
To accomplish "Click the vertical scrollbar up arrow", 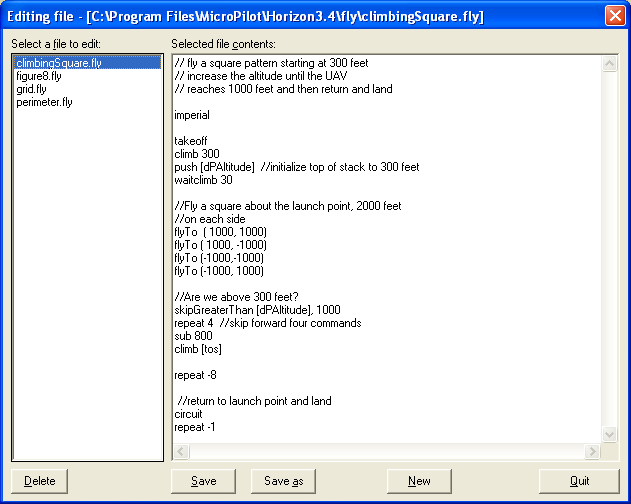I will click(x=609, y=64).
